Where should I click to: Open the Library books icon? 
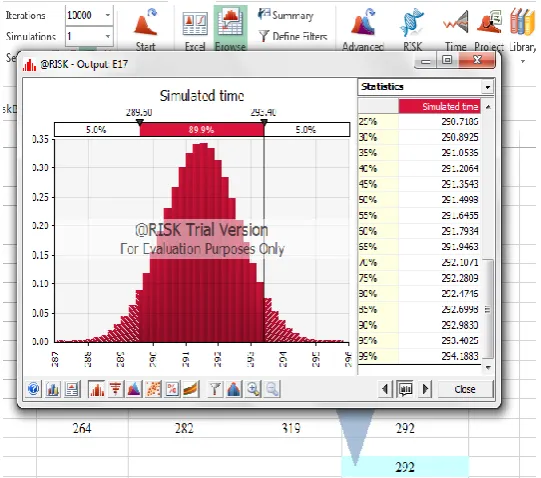coord(522,21)
